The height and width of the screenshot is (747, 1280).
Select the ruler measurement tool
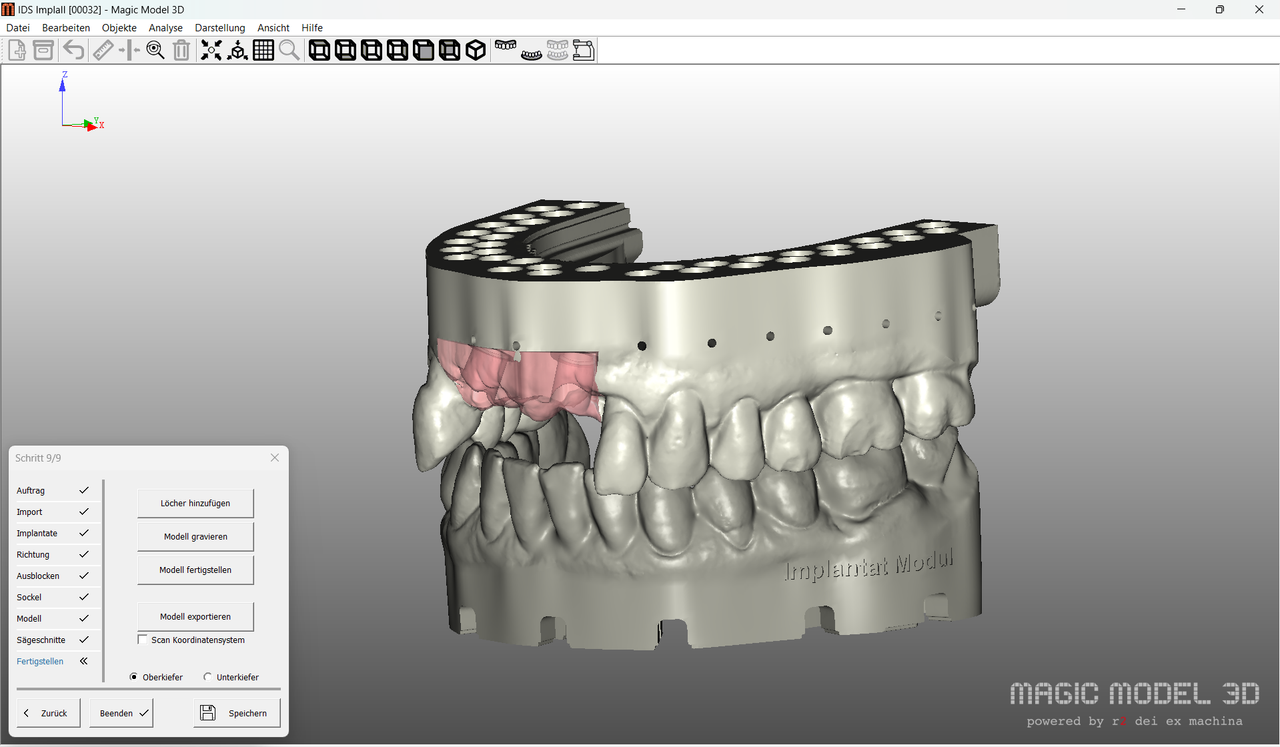tap(103, 50)
